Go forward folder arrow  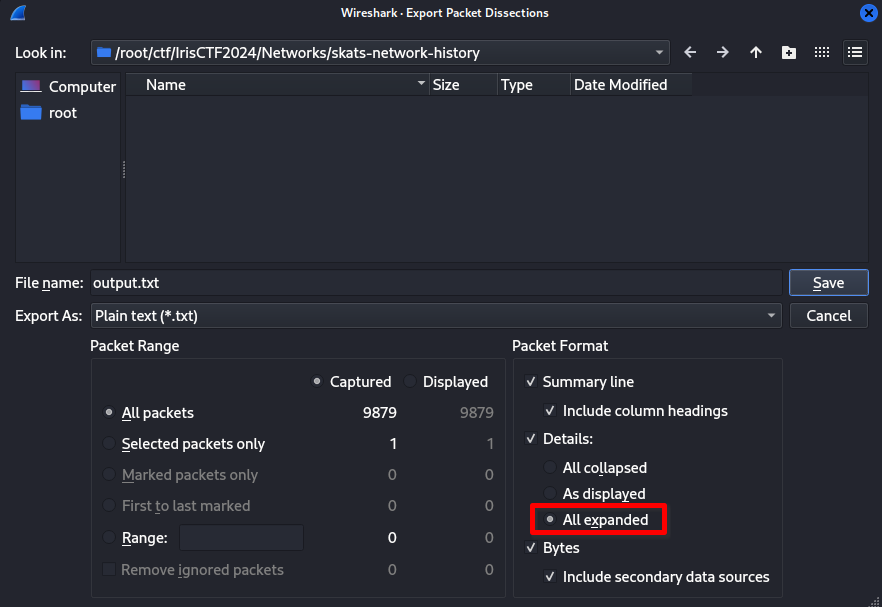pos(723,52)
